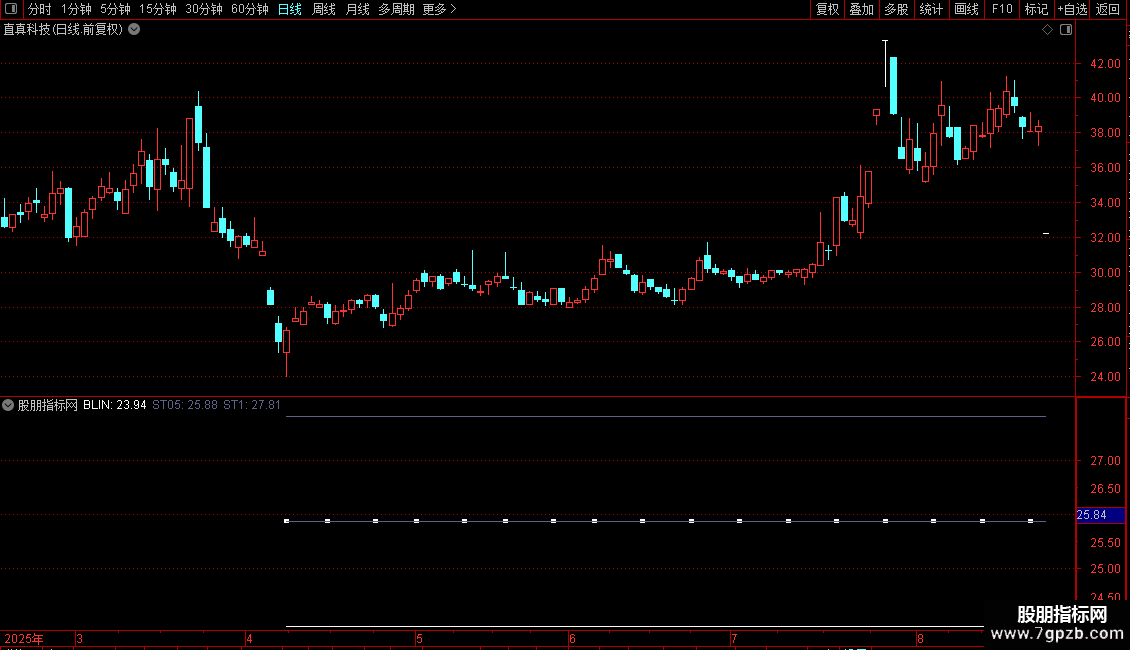Select the 5分钟 period
1130x650 pixels.
coord(115,9)
